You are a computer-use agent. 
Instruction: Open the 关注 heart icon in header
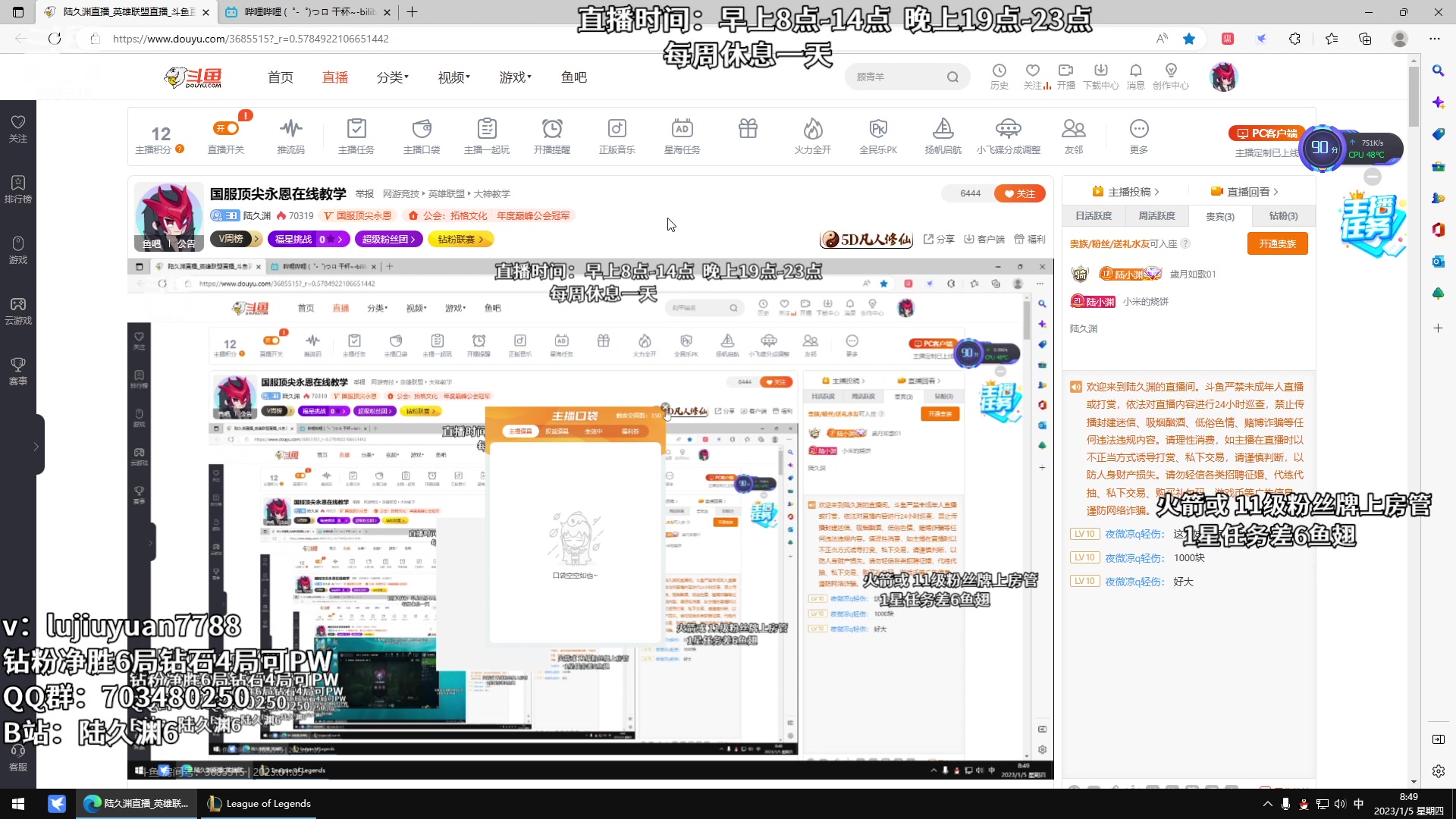tap(1033, 77)
